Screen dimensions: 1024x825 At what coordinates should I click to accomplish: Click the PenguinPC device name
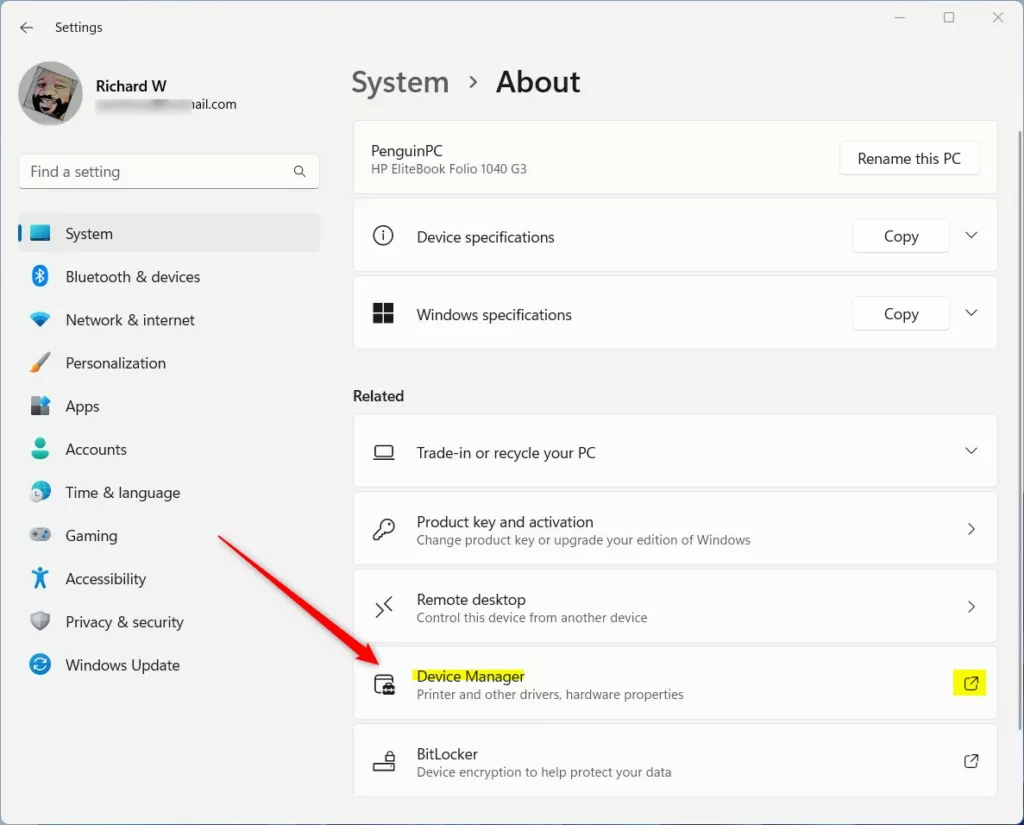pyautogui.click(x=407, y=151)
